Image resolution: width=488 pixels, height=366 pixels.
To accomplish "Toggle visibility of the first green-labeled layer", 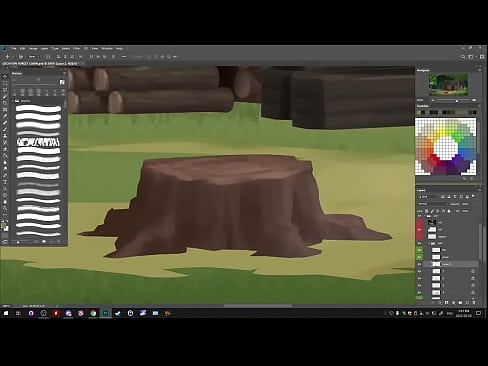I will click(x=419, y=250).
